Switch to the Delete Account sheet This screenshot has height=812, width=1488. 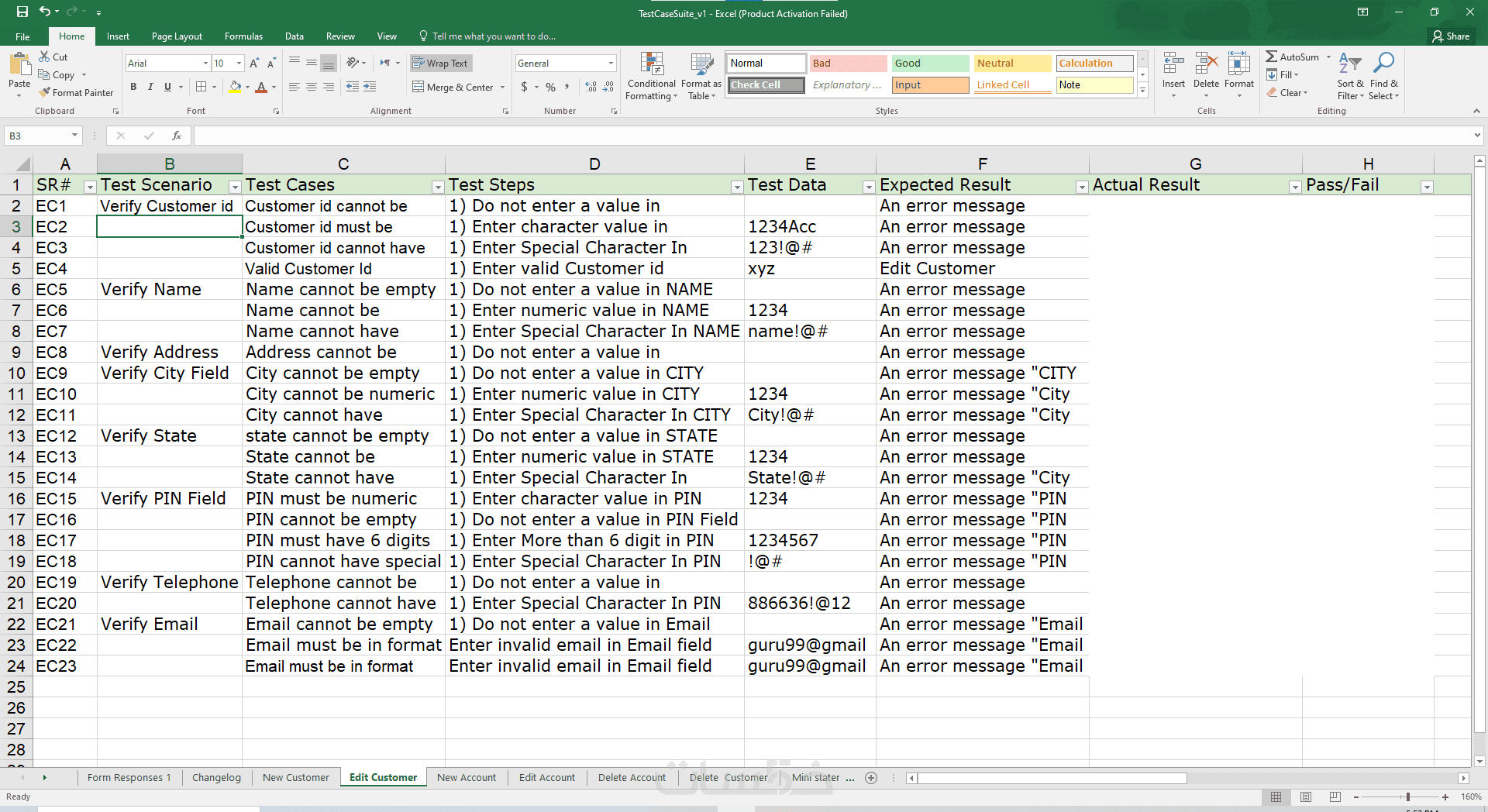[632, 778]
